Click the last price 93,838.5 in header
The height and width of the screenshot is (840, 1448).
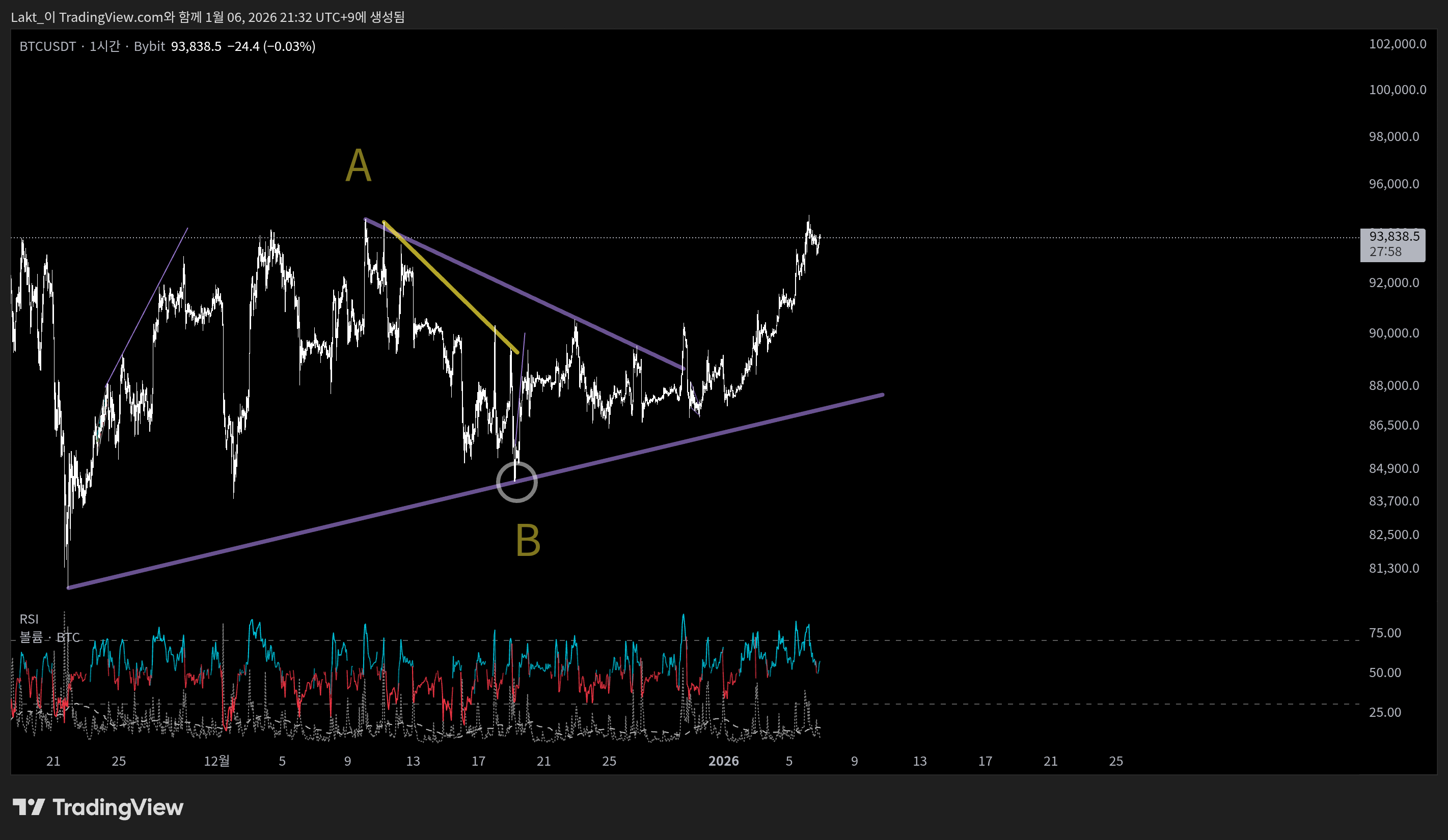[196, 46]
